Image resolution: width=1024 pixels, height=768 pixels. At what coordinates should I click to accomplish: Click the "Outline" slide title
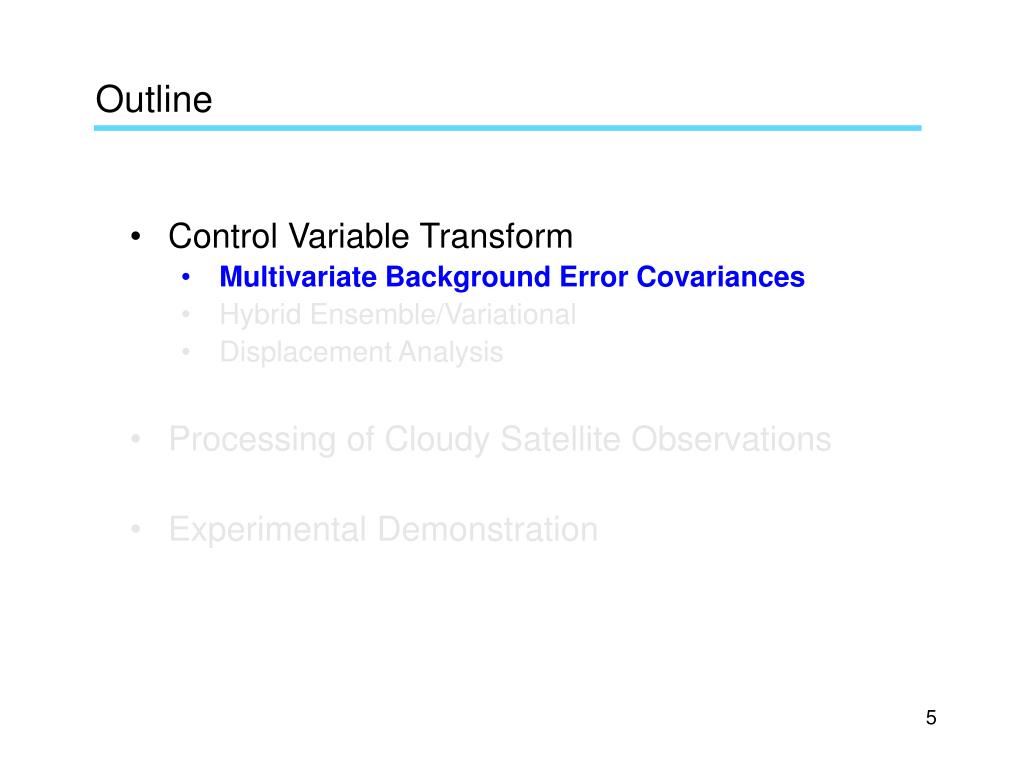(153, 99)
